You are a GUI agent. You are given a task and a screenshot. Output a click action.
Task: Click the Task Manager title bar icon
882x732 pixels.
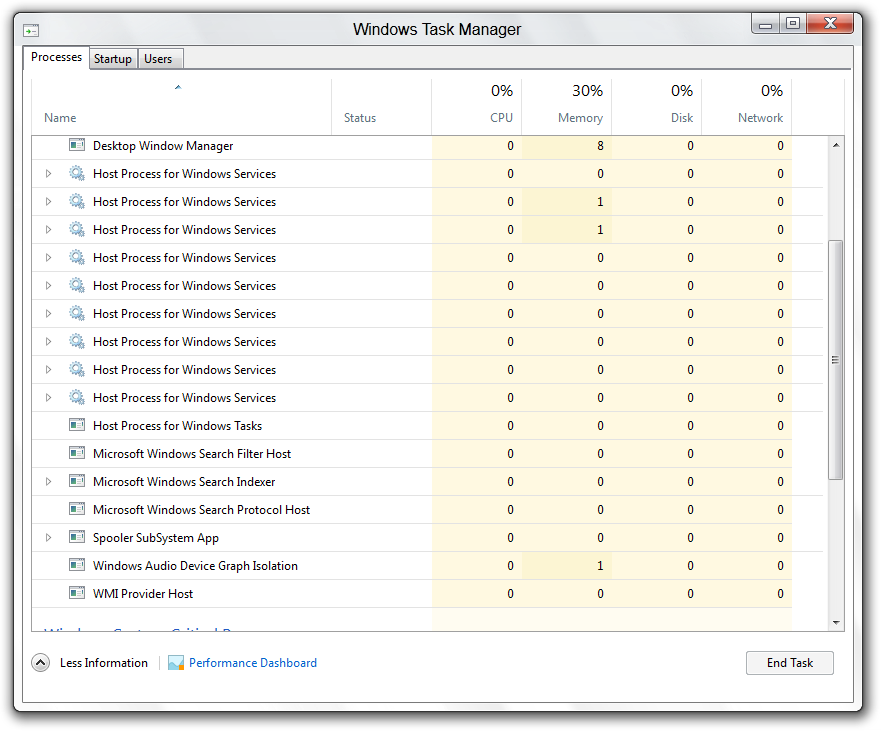tap(31, 30)
